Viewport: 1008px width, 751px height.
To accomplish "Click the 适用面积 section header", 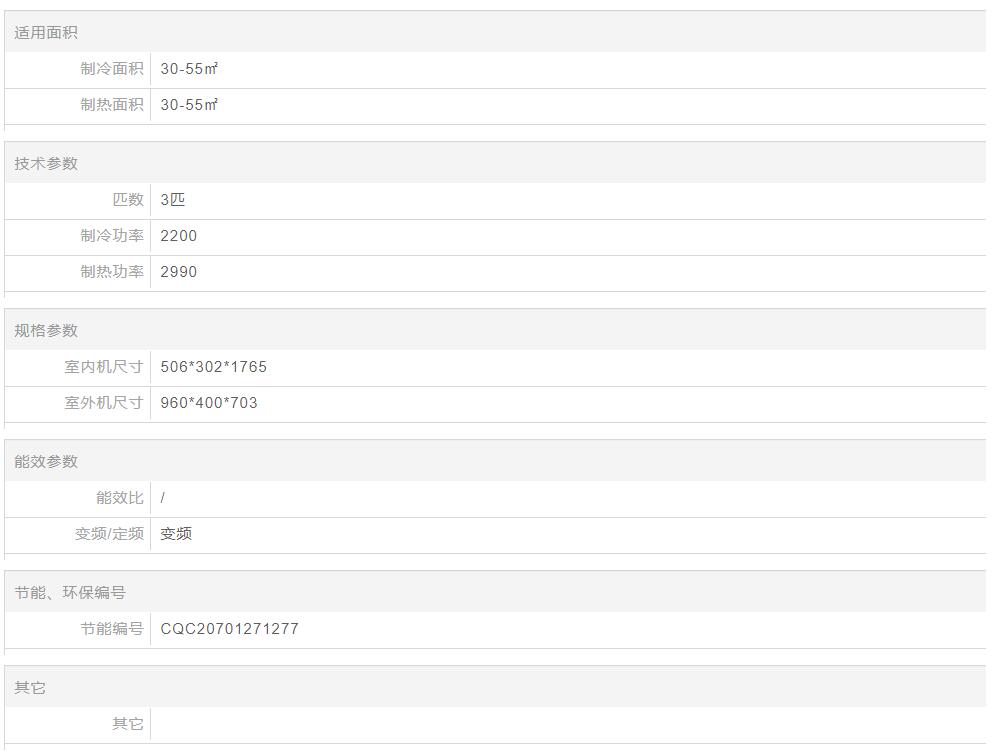I will coord(46,33).
